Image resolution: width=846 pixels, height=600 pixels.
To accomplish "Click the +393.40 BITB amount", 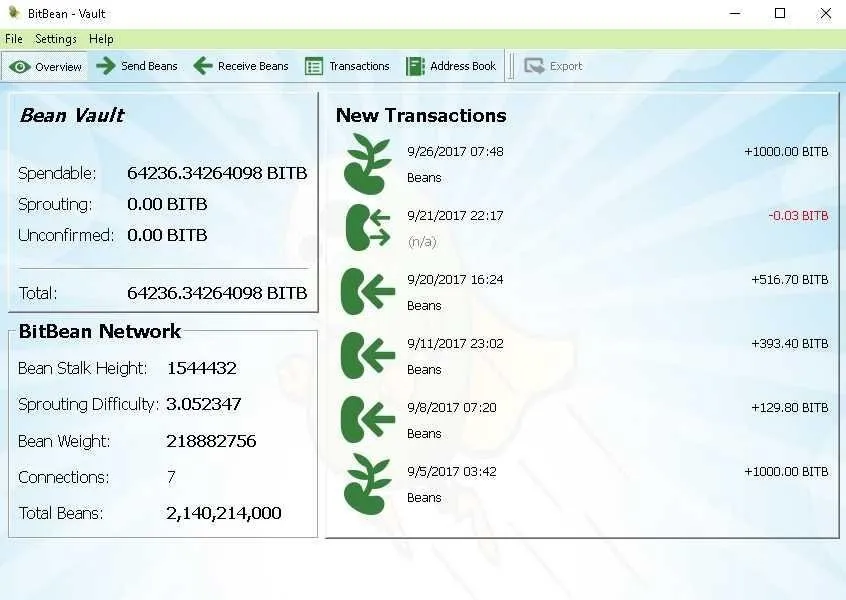I will [790, 344].
